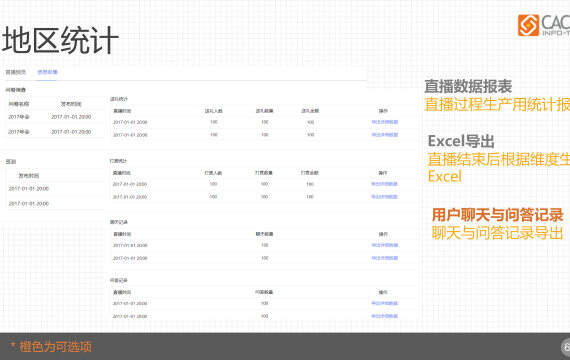The width and height of the screenshot is (570, 360).
Task: Click the round icon at bottom-right corner
Action: tap(566, 347)
